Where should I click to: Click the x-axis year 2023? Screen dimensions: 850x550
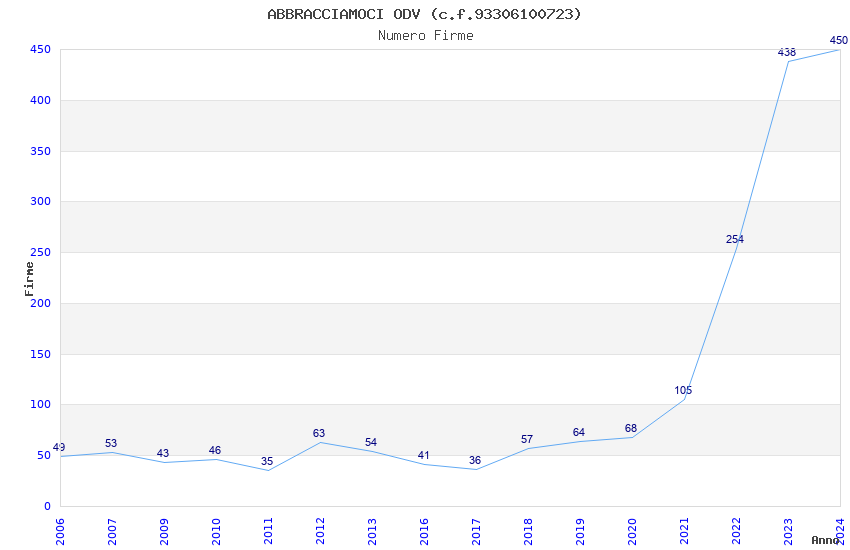[x=789, y=532]
